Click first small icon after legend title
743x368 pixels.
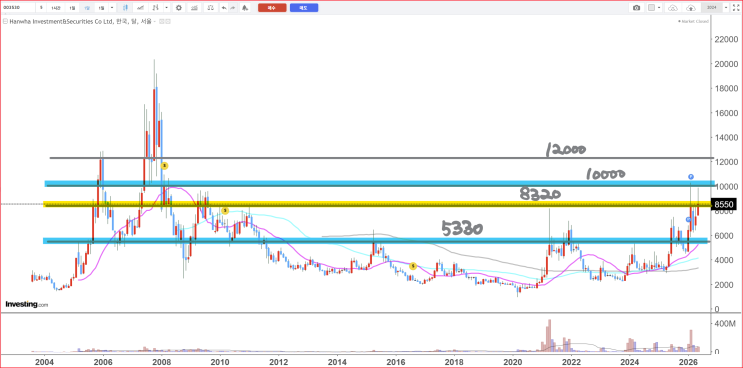[162, 21]
